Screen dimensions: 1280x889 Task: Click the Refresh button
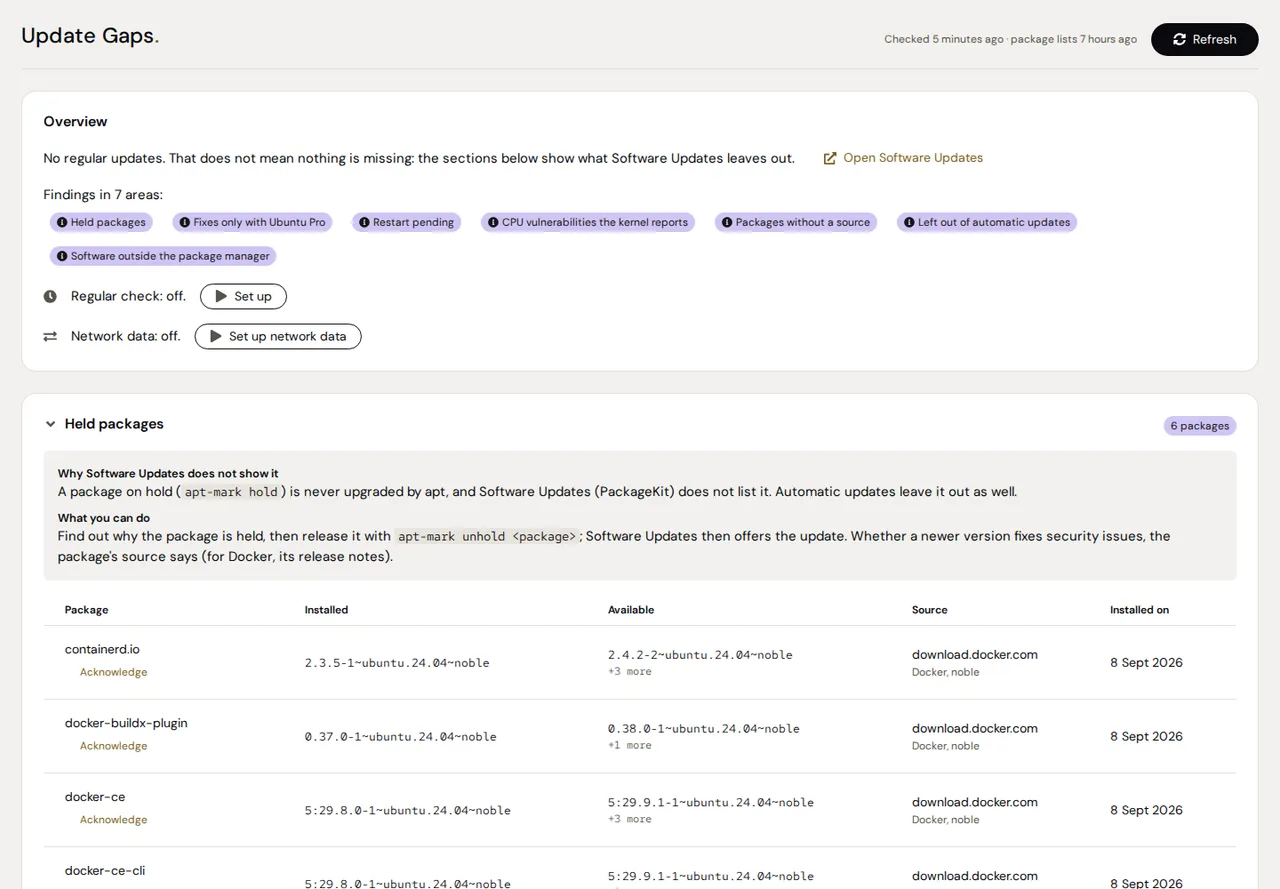[1204, 39]
